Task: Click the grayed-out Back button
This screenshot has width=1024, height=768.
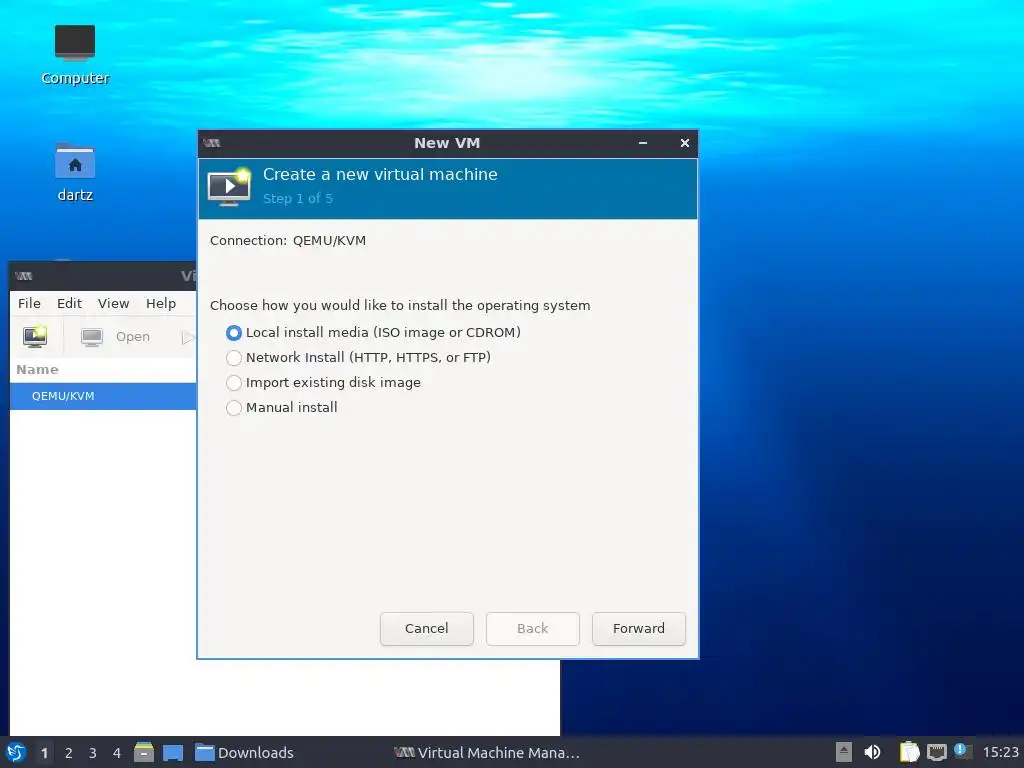Action: pyautogui.click(x=532, y=628)
